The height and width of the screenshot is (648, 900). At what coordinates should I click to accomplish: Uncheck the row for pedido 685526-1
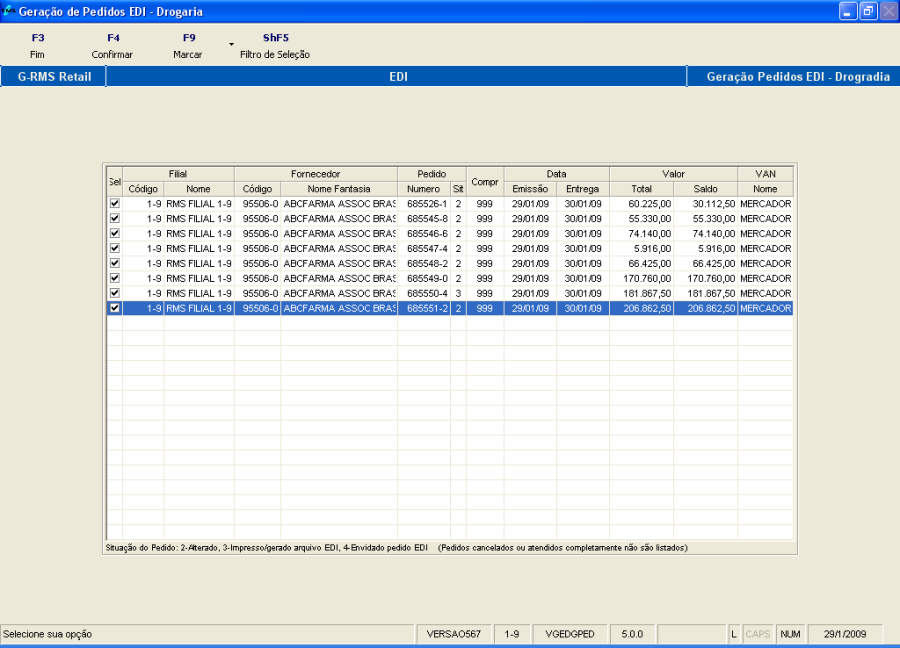click(x=115, y=203)
